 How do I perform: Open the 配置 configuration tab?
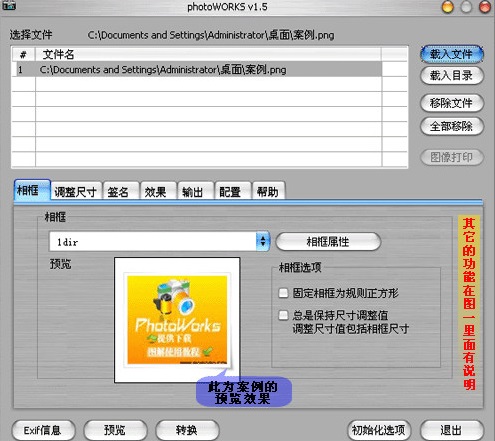[232, 192]
